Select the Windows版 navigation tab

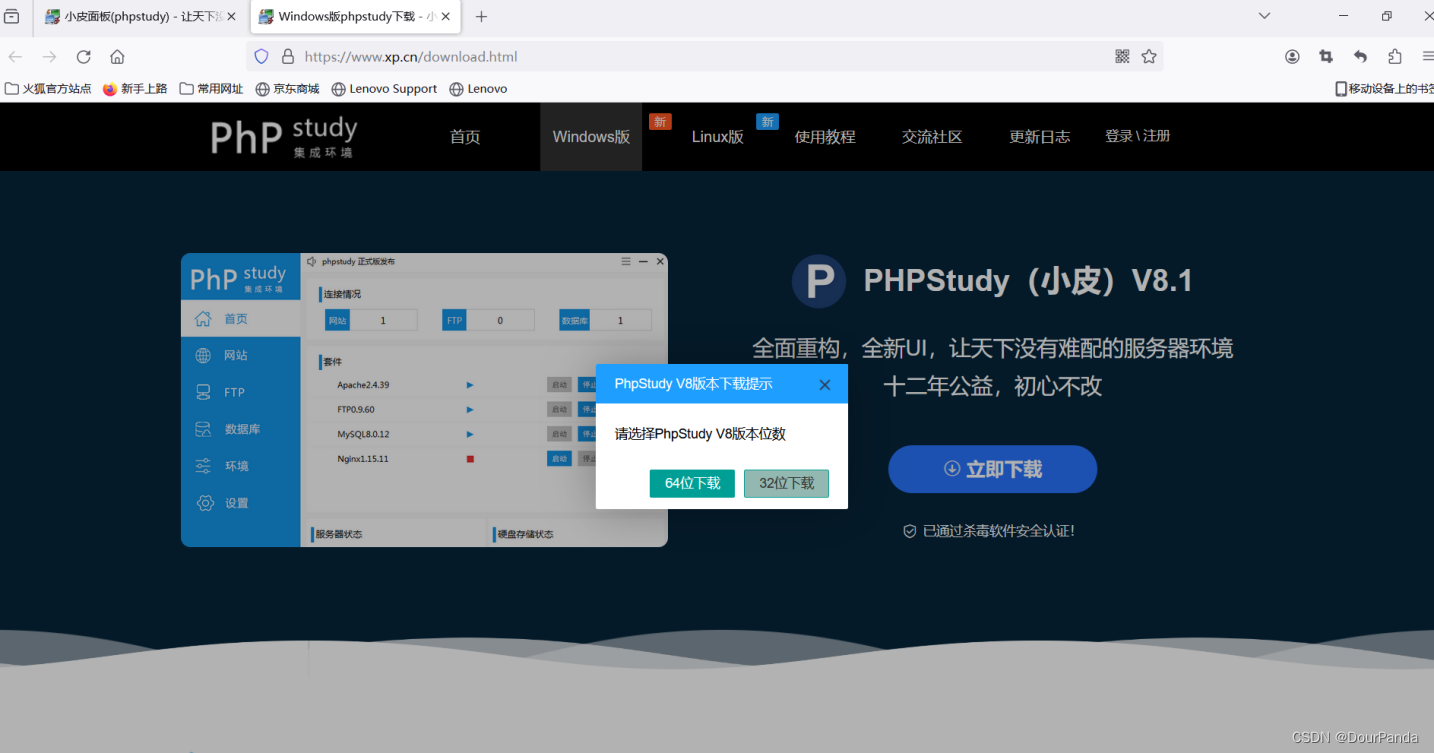(x=591, y=137)
